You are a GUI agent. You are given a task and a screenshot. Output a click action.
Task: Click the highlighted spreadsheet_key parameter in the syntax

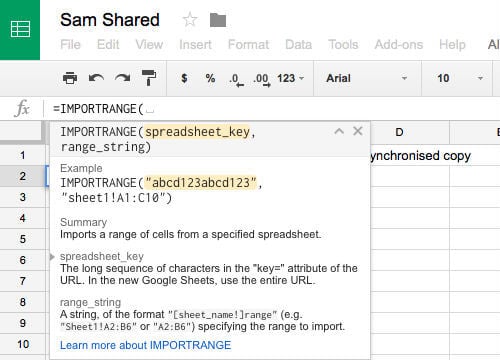(197, 132)
